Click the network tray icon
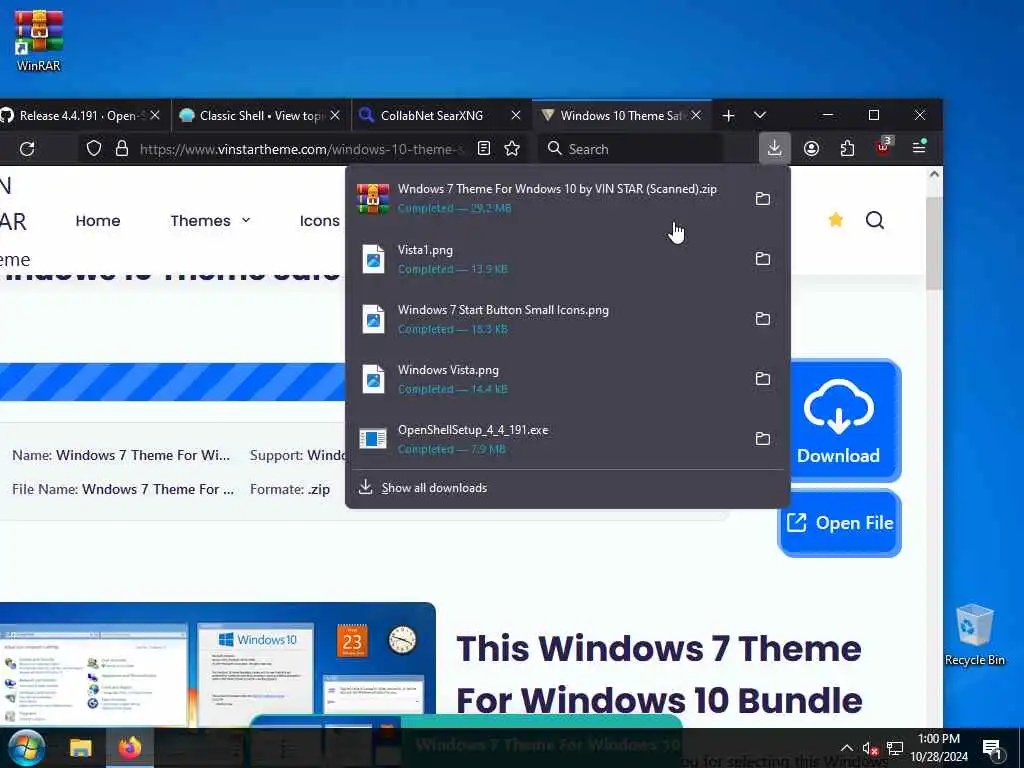This screenshot has height=768, width=1024. (x=895, y=748)
